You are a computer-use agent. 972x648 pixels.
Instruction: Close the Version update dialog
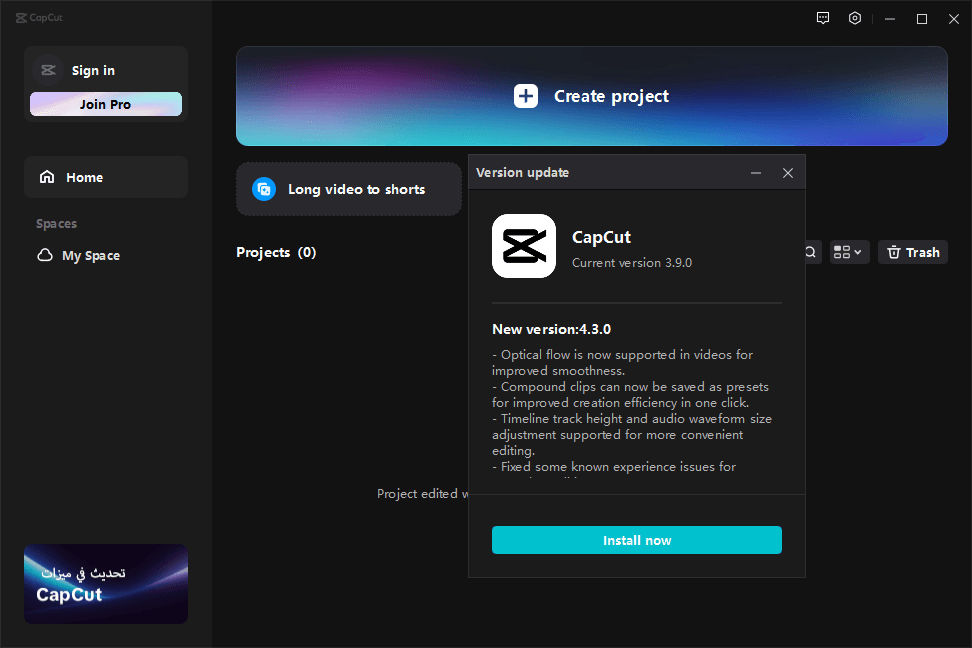pyautogui.click(x=788, y=173)
